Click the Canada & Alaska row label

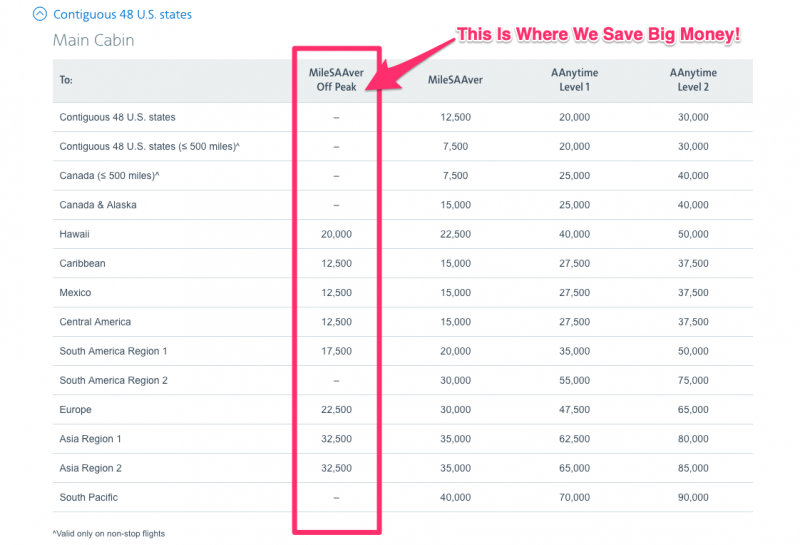[x=98, y=205]
